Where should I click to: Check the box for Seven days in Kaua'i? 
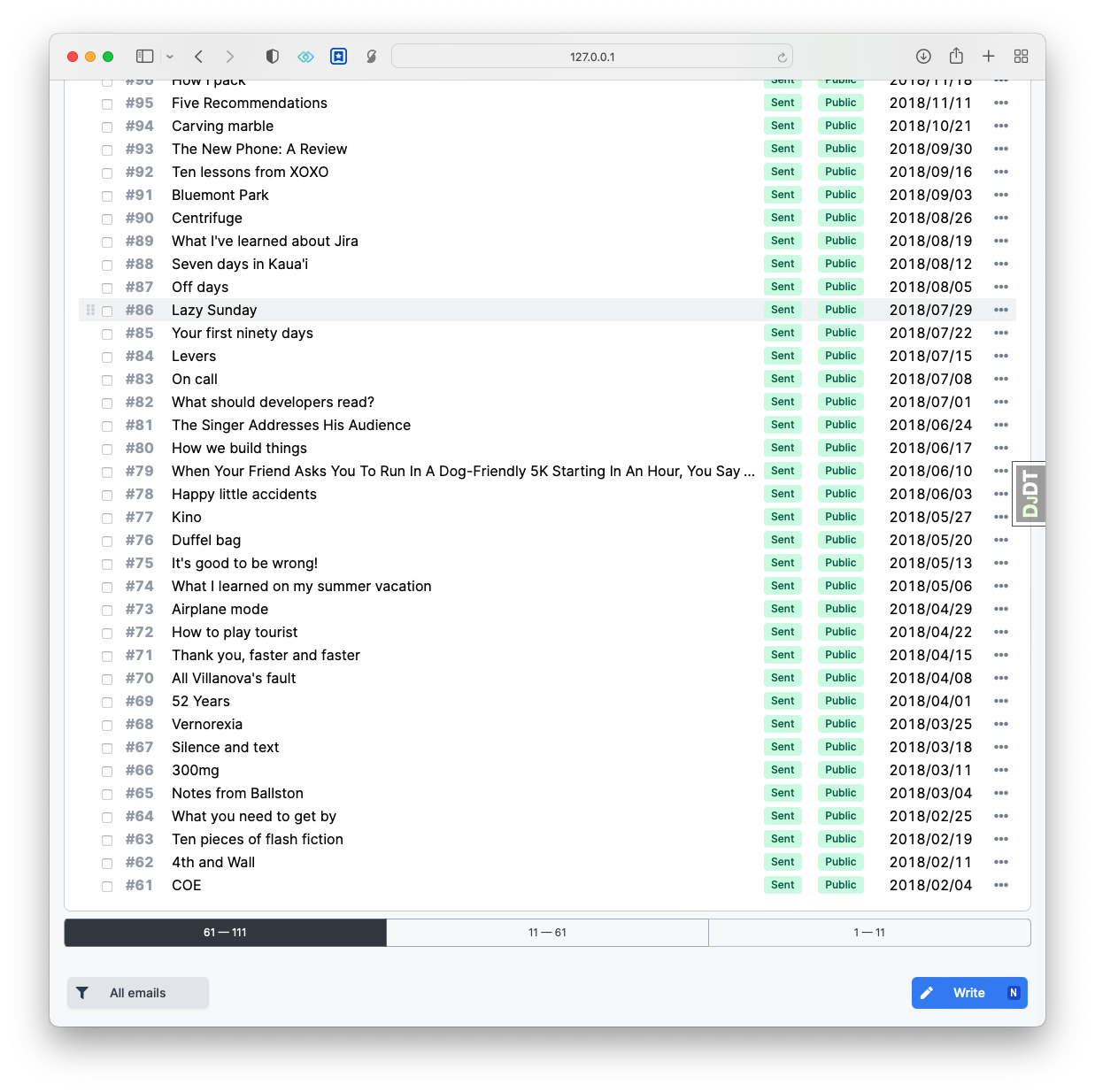[107, 265]
